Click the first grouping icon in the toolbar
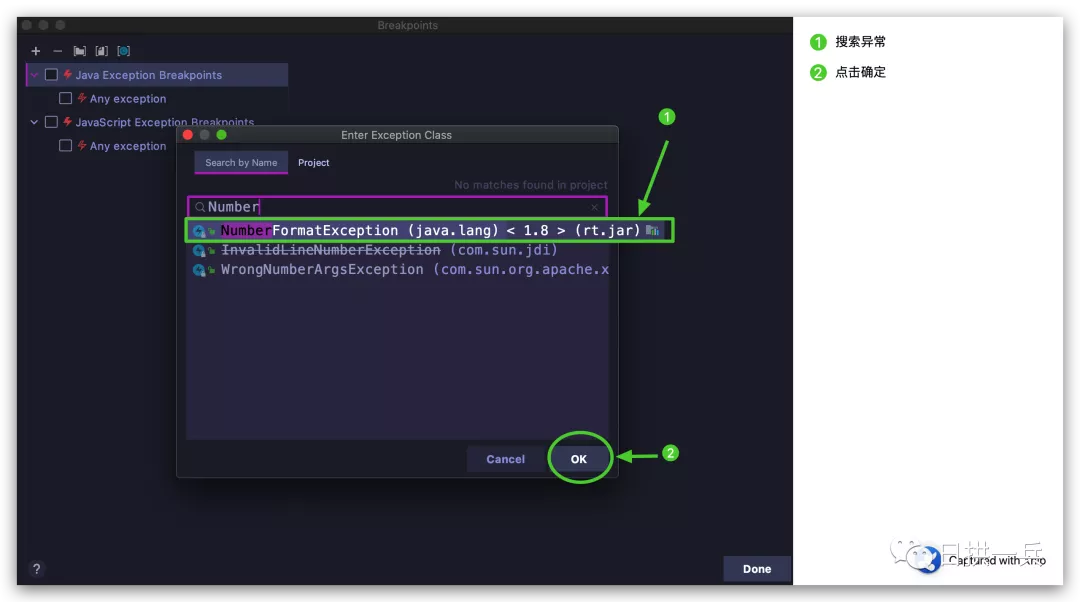This screenshot has height=602, width=1080. click(79, 50)
